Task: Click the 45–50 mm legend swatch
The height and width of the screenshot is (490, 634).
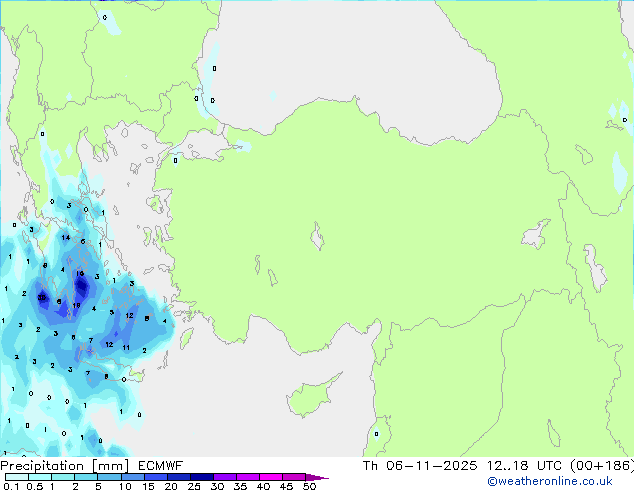Action: pos(294,477)
